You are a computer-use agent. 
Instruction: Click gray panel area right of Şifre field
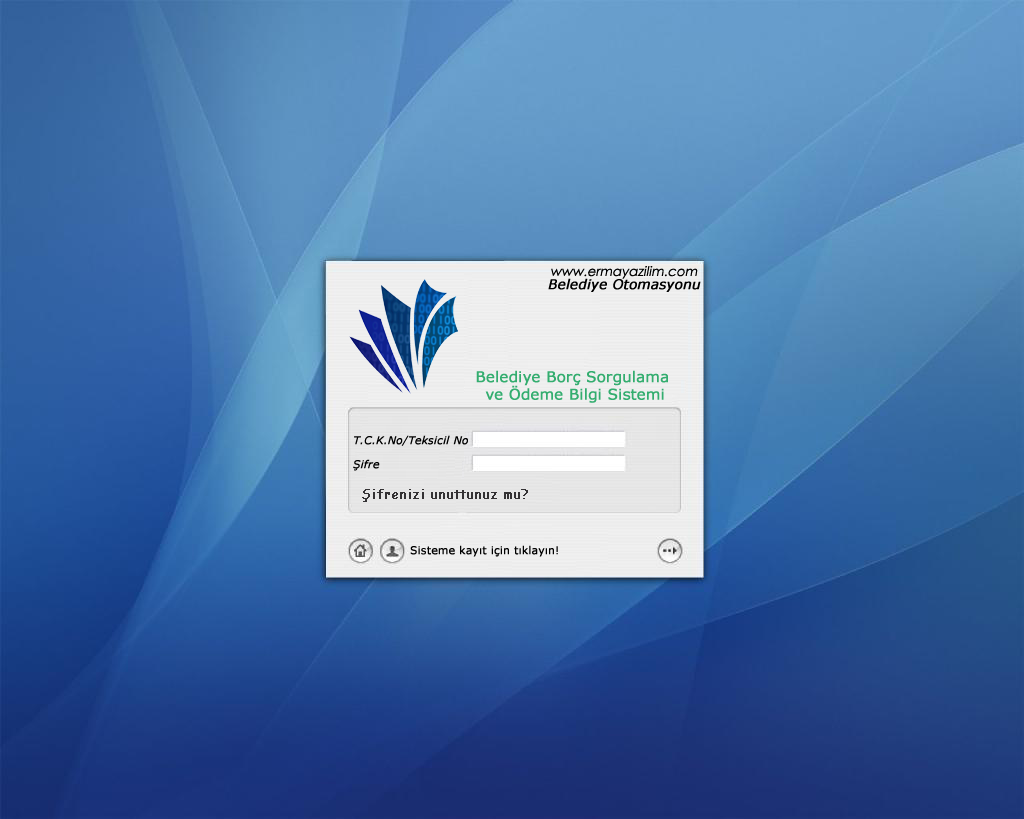(x=652, y=464)
